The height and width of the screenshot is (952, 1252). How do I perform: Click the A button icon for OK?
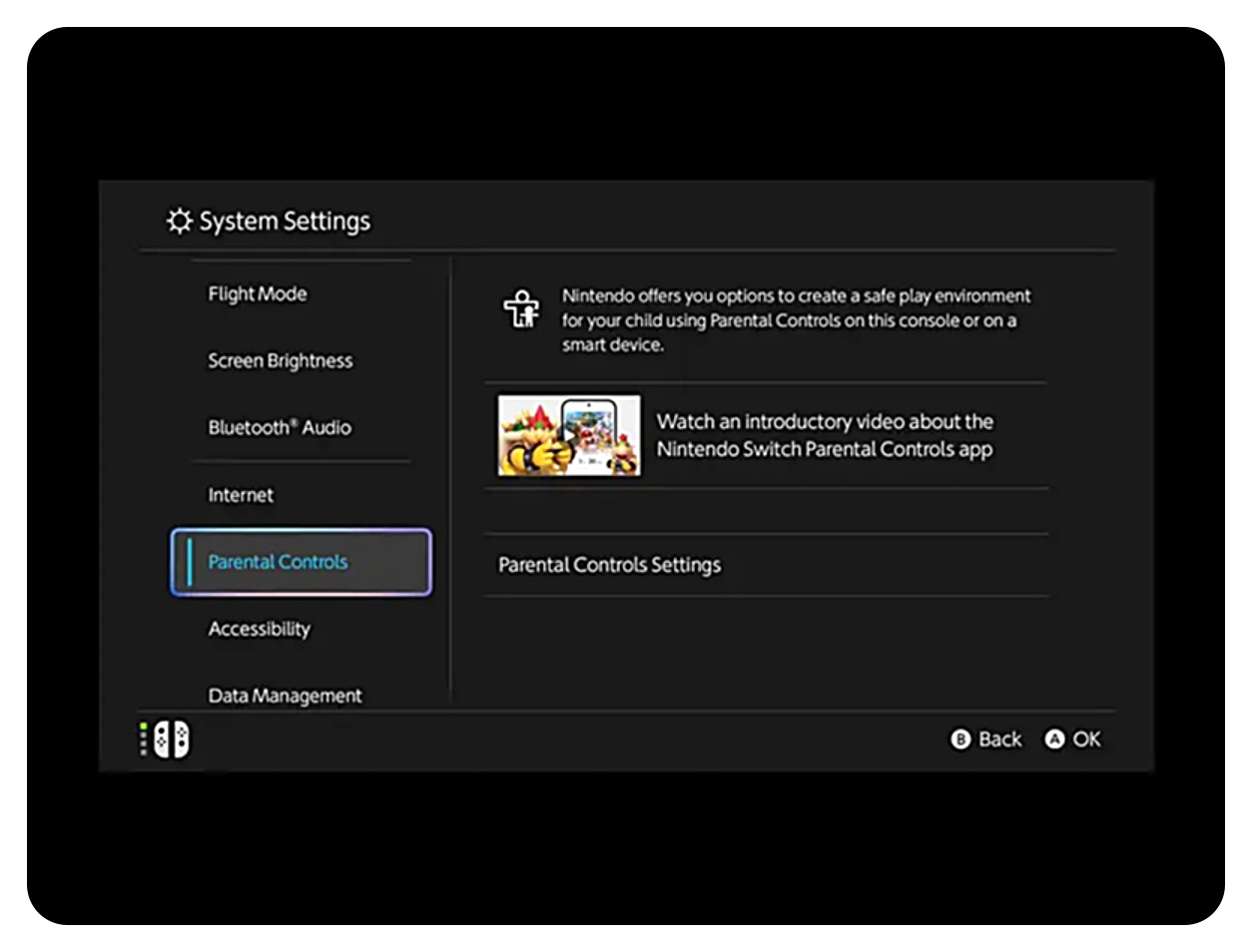1054,739
